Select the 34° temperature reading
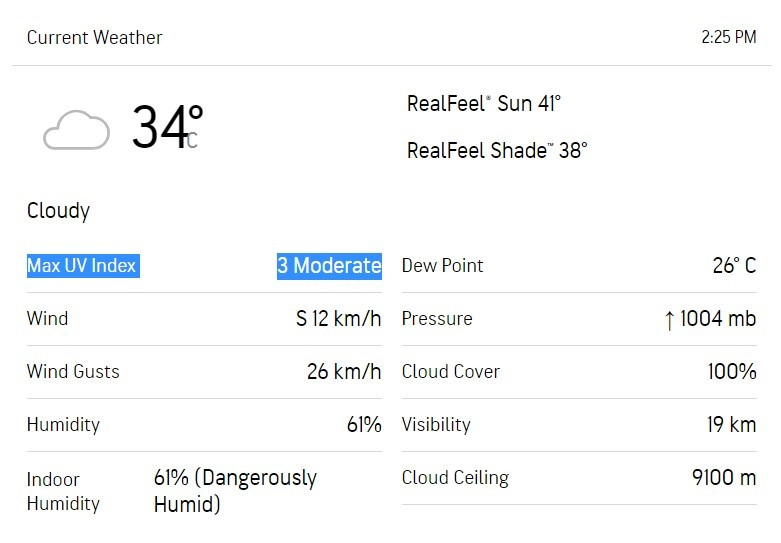This screenshot has width=781, height=543. [x=167, y=128]
